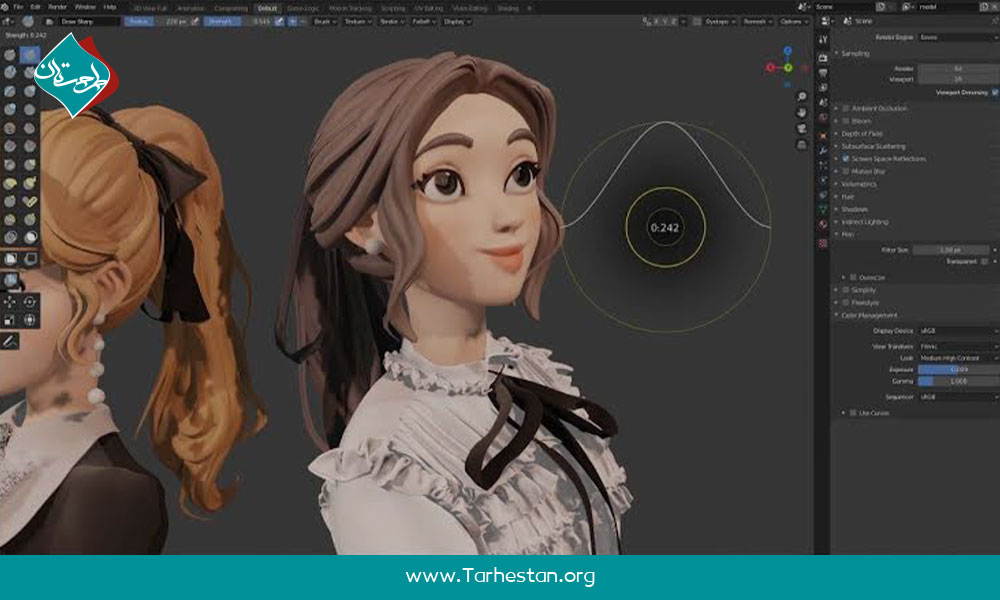Expand the Depth of Field panel
Image resolution: width=1000 pixels, height=600 pixels.
[x=862, y=134]
